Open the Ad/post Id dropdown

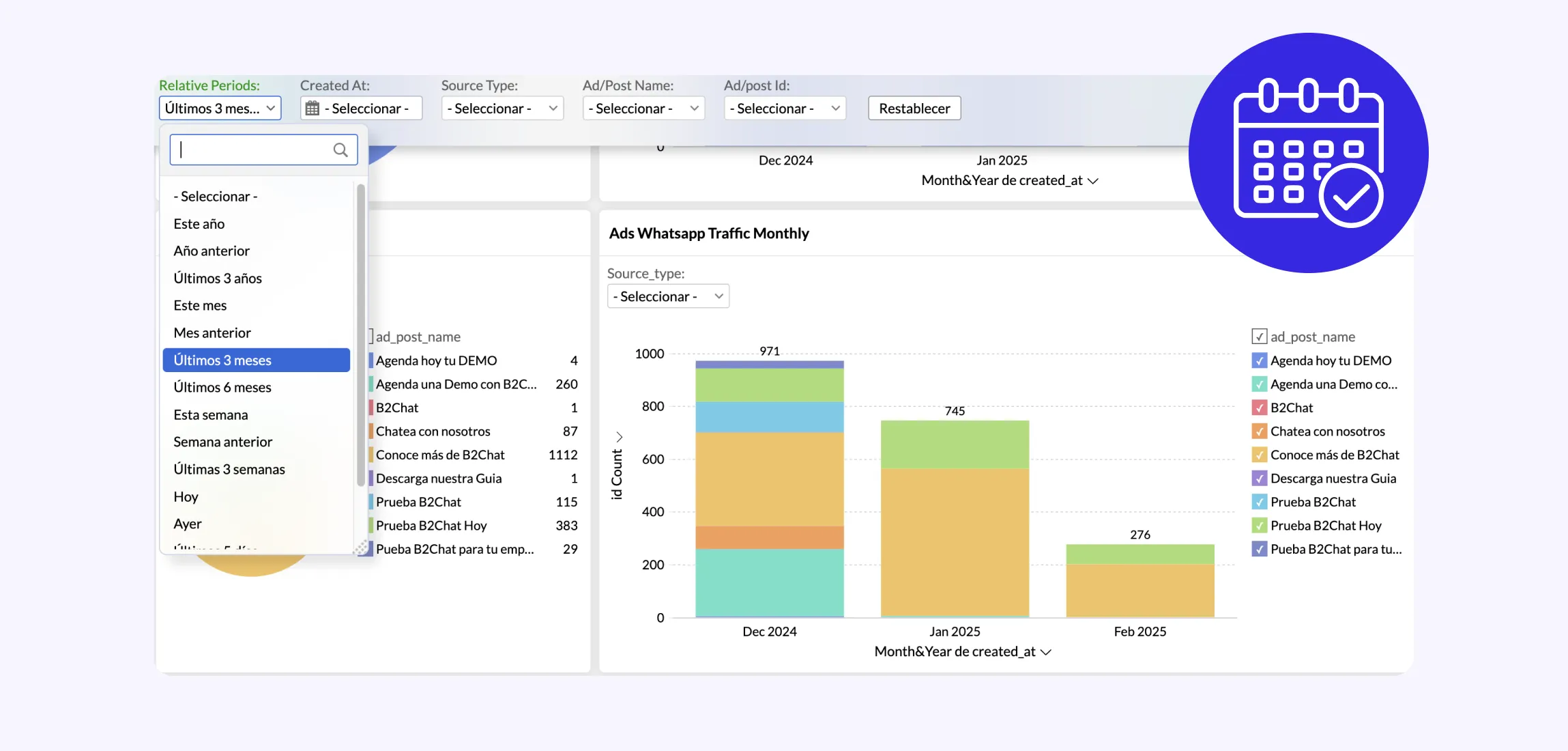pyautogui.click(x=785, y=109)
